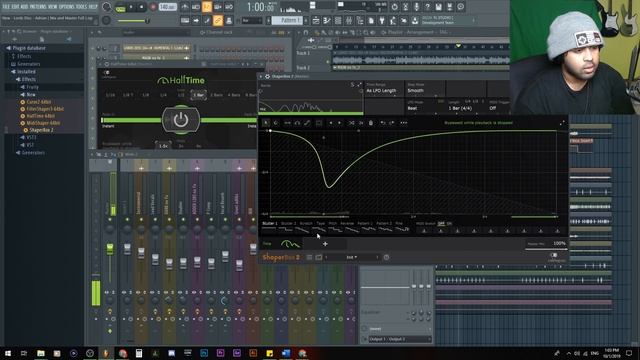This screenshot has height=360, width=640.
Task: Open ShaperBox help circle icon
Action: pos(386,258)
